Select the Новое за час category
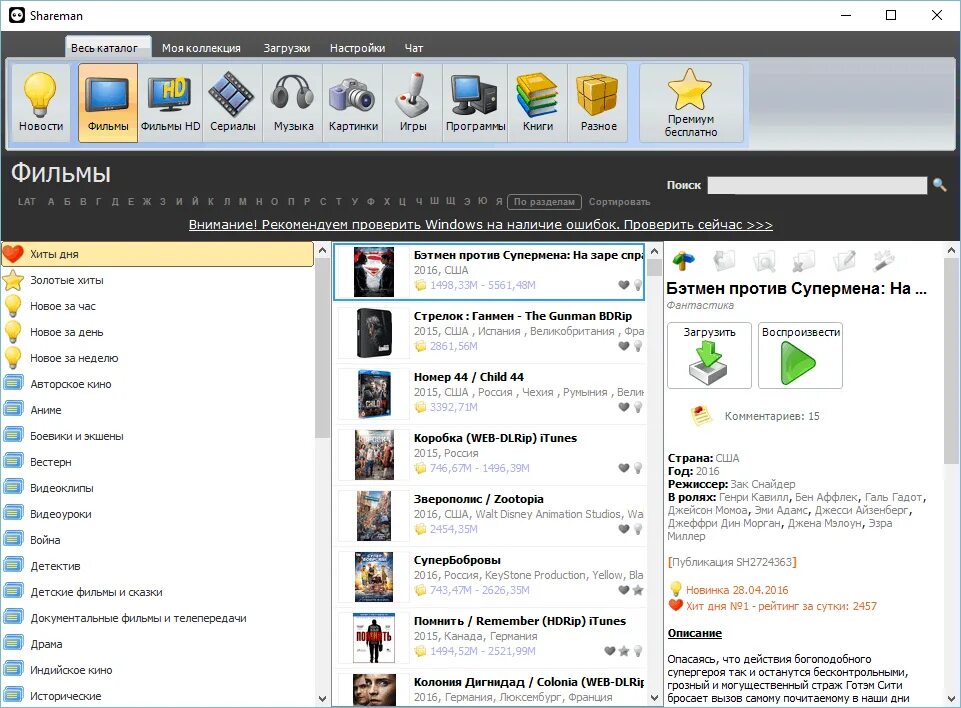Screen dimensions: 961x708 point(158,306)
